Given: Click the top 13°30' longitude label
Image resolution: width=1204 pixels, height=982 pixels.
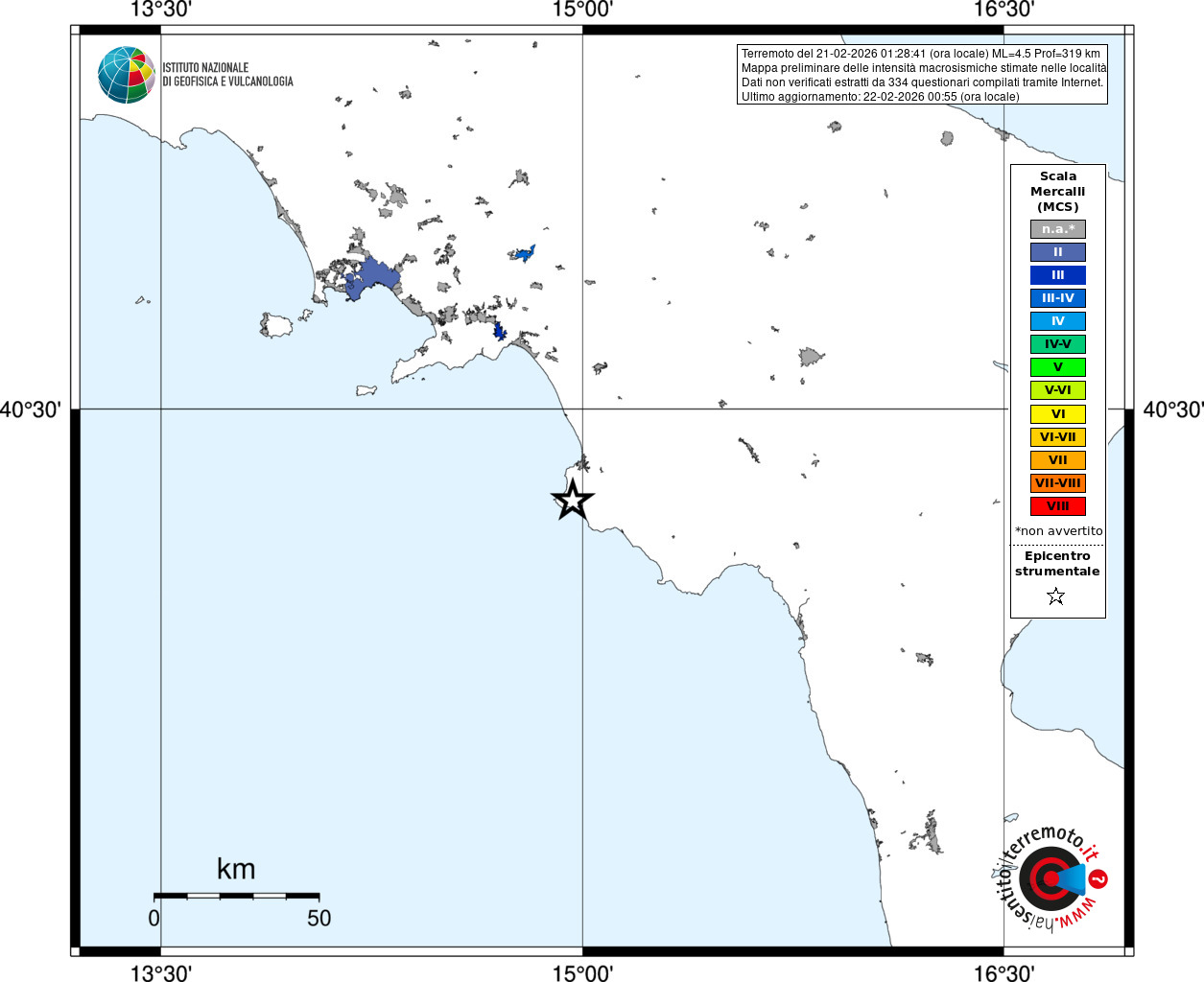Looking at the screenshot, I should [x=160, y=10].
